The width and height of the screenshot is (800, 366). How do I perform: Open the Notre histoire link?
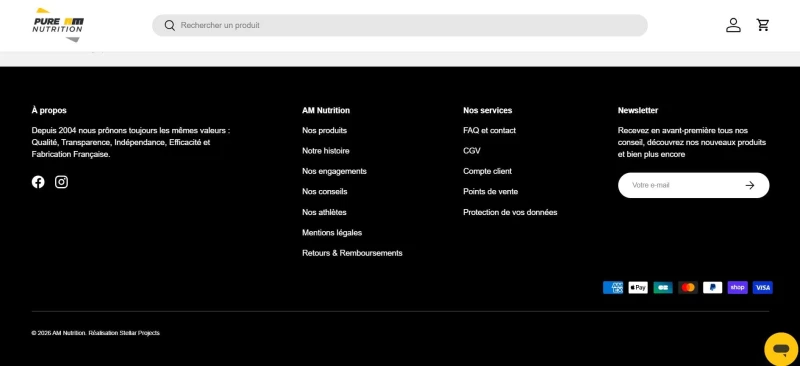[326, 151]
